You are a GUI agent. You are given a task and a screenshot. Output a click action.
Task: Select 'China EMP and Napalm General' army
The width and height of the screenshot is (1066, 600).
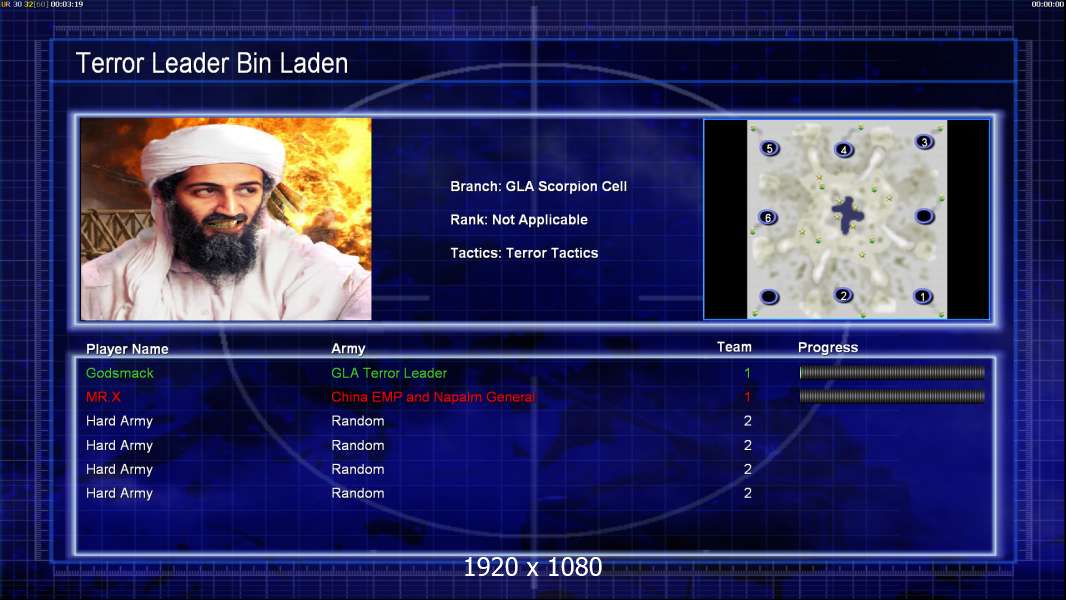pyautogui.click(x=433, y=397)
